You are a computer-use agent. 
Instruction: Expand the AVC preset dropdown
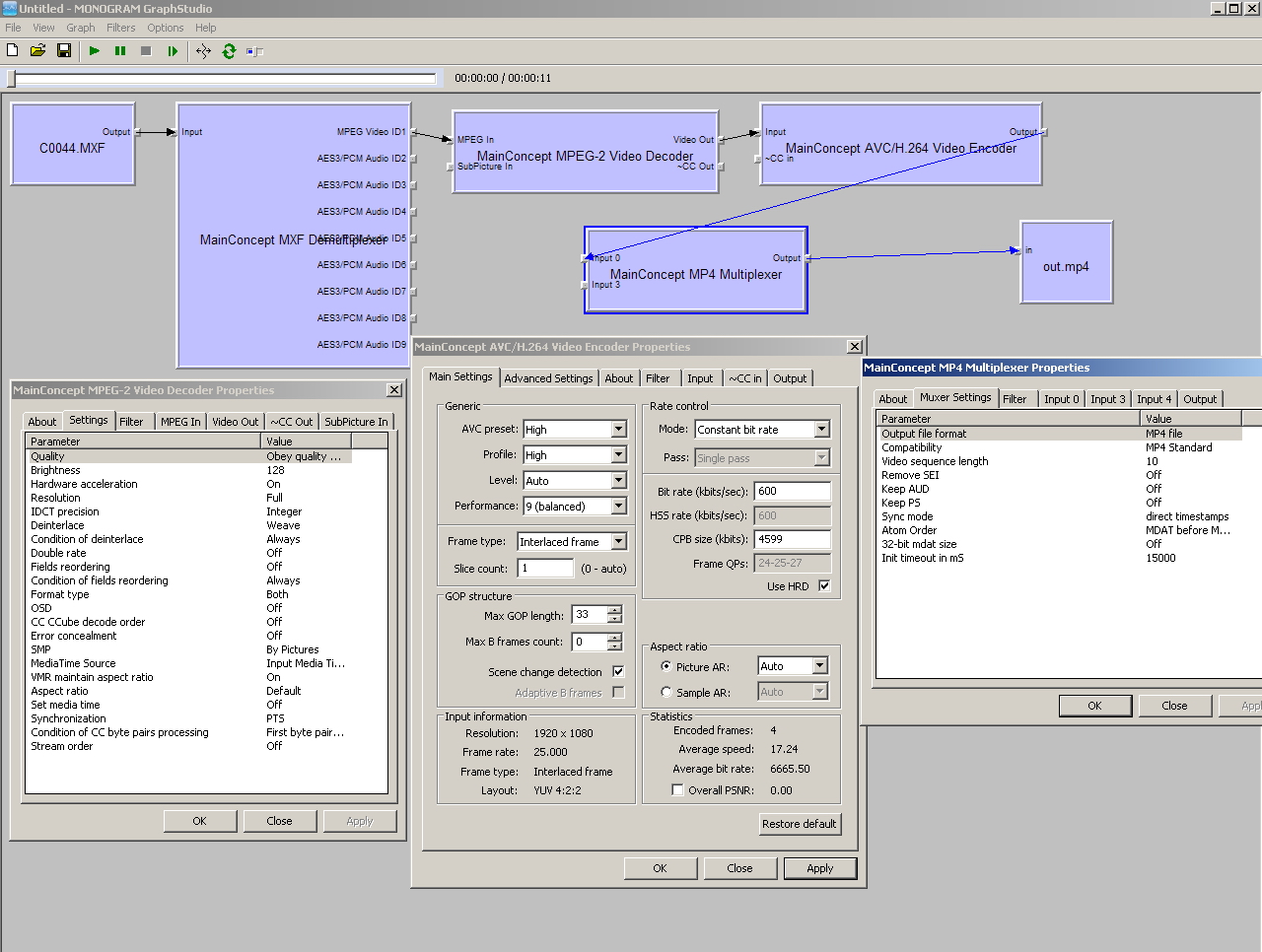coord(618,430)
